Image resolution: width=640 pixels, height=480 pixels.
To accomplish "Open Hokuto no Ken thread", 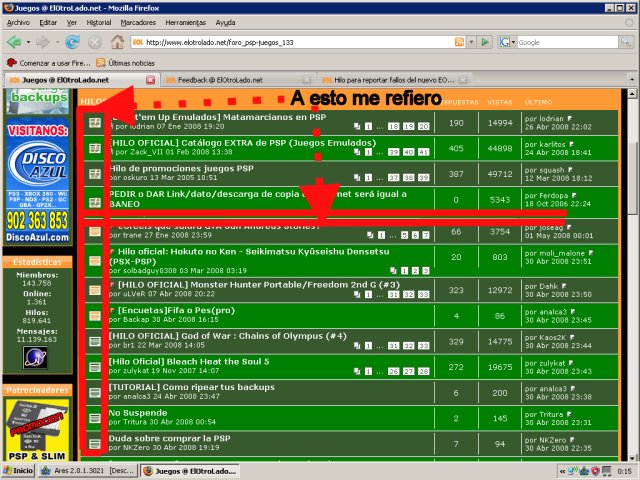I will tap(249, 256).
